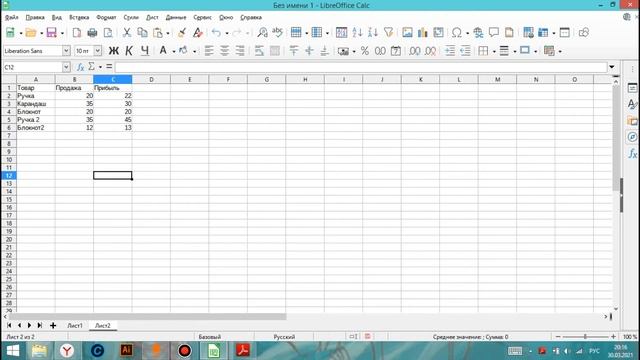Open the font name dropdown
This screenshot has width=640, height=360.
(x=66, y=51)
